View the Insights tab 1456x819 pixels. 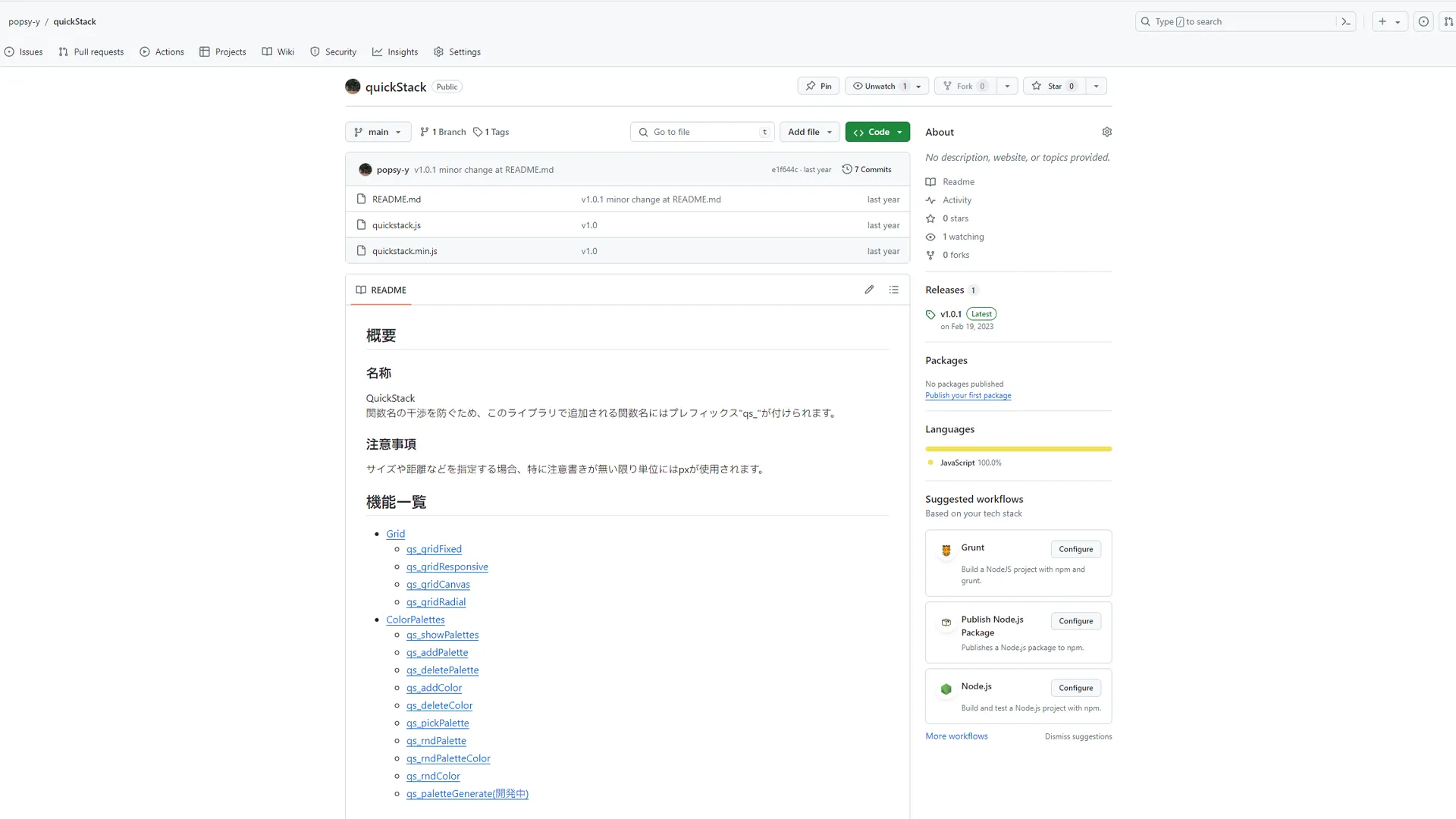click(x=395, y=52)
